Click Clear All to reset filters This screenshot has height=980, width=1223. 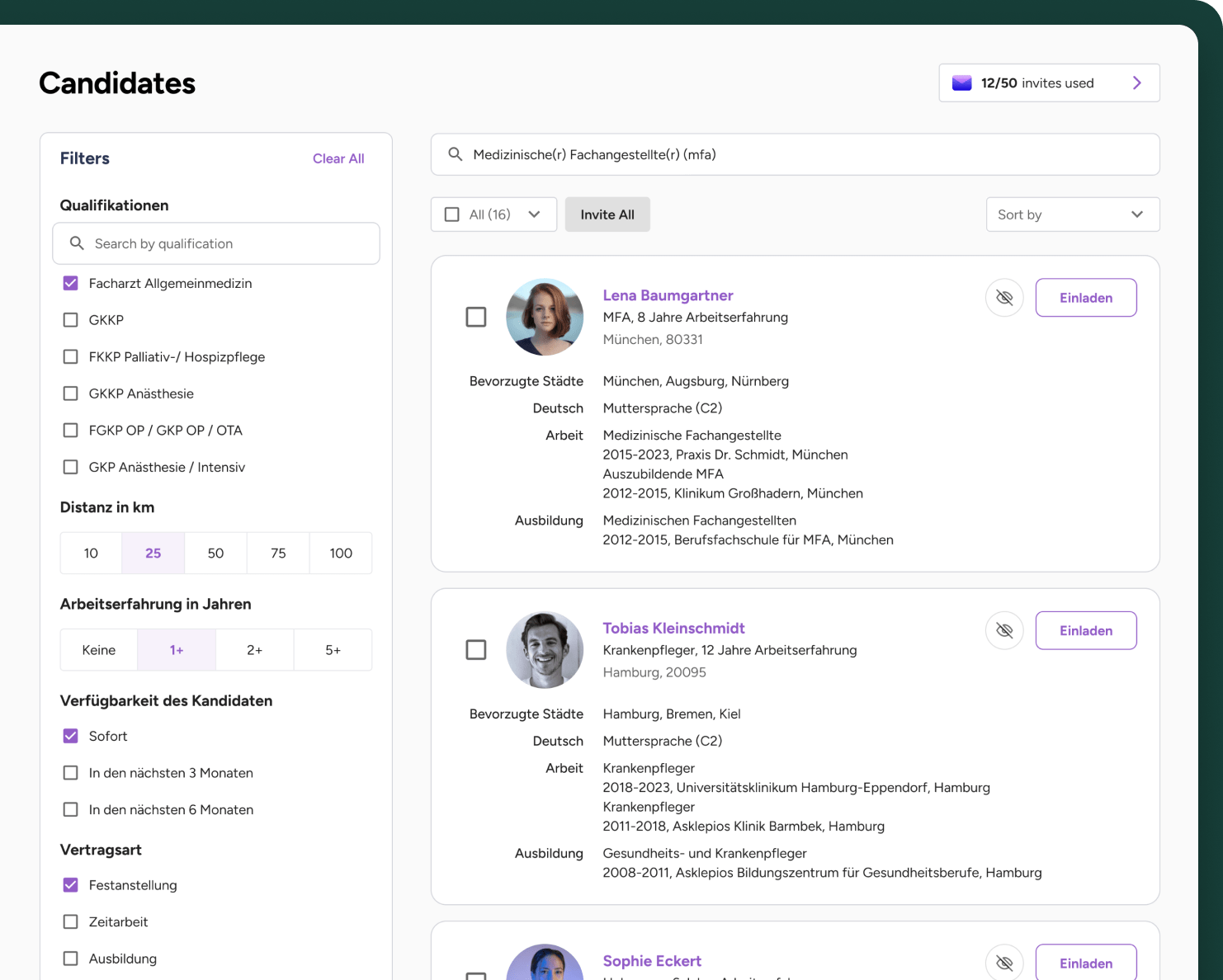pyautogui.click(x=338, y=158)
